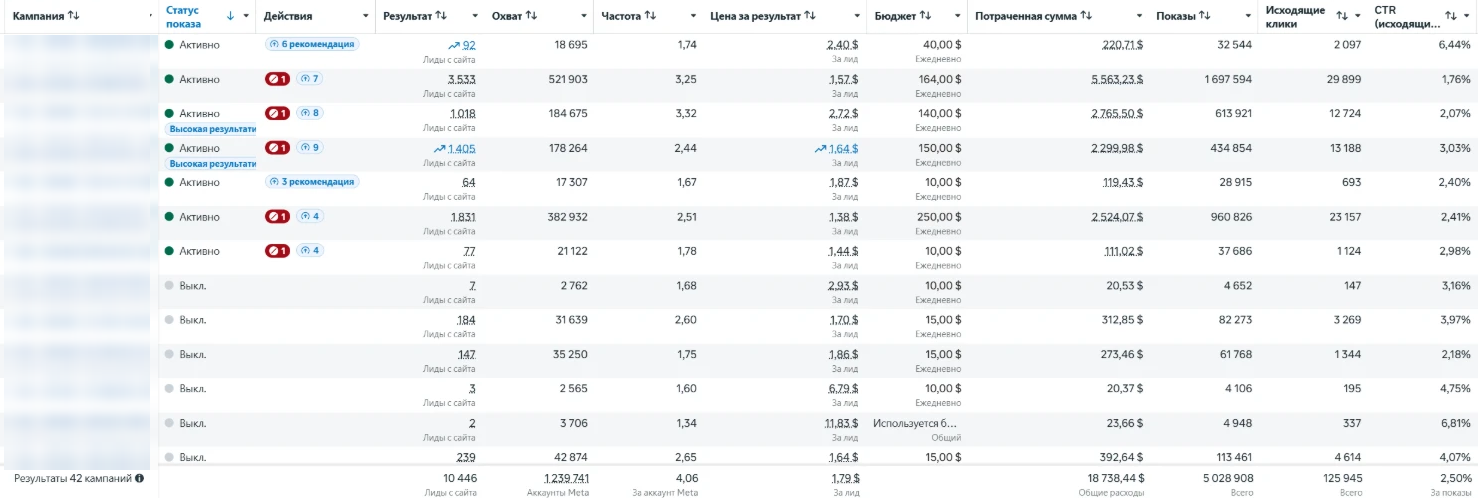Screen dimensions: 1478x498
Task: Sort the table by the Частота column
Action: [x=650, y=16]
